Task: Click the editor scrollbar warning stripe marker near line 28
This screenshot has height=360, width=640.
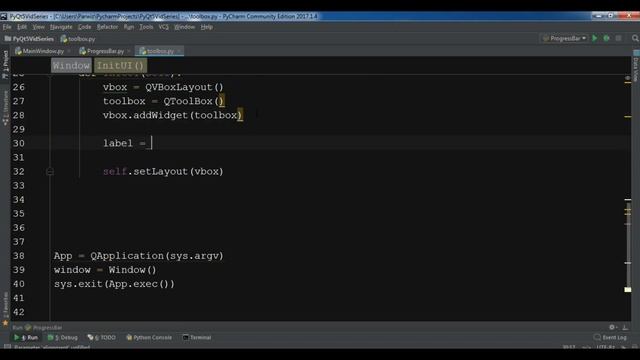Action: pyautogui.click(x=628, y=117)
